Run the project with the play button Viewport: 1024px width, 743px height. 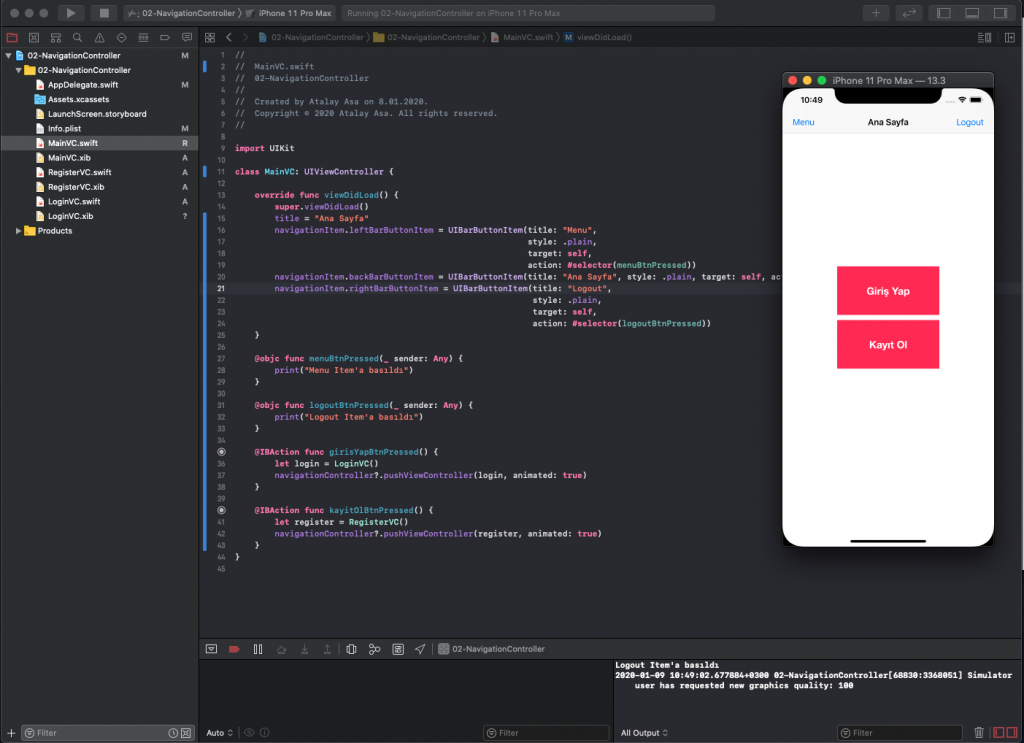pos(71,13)
